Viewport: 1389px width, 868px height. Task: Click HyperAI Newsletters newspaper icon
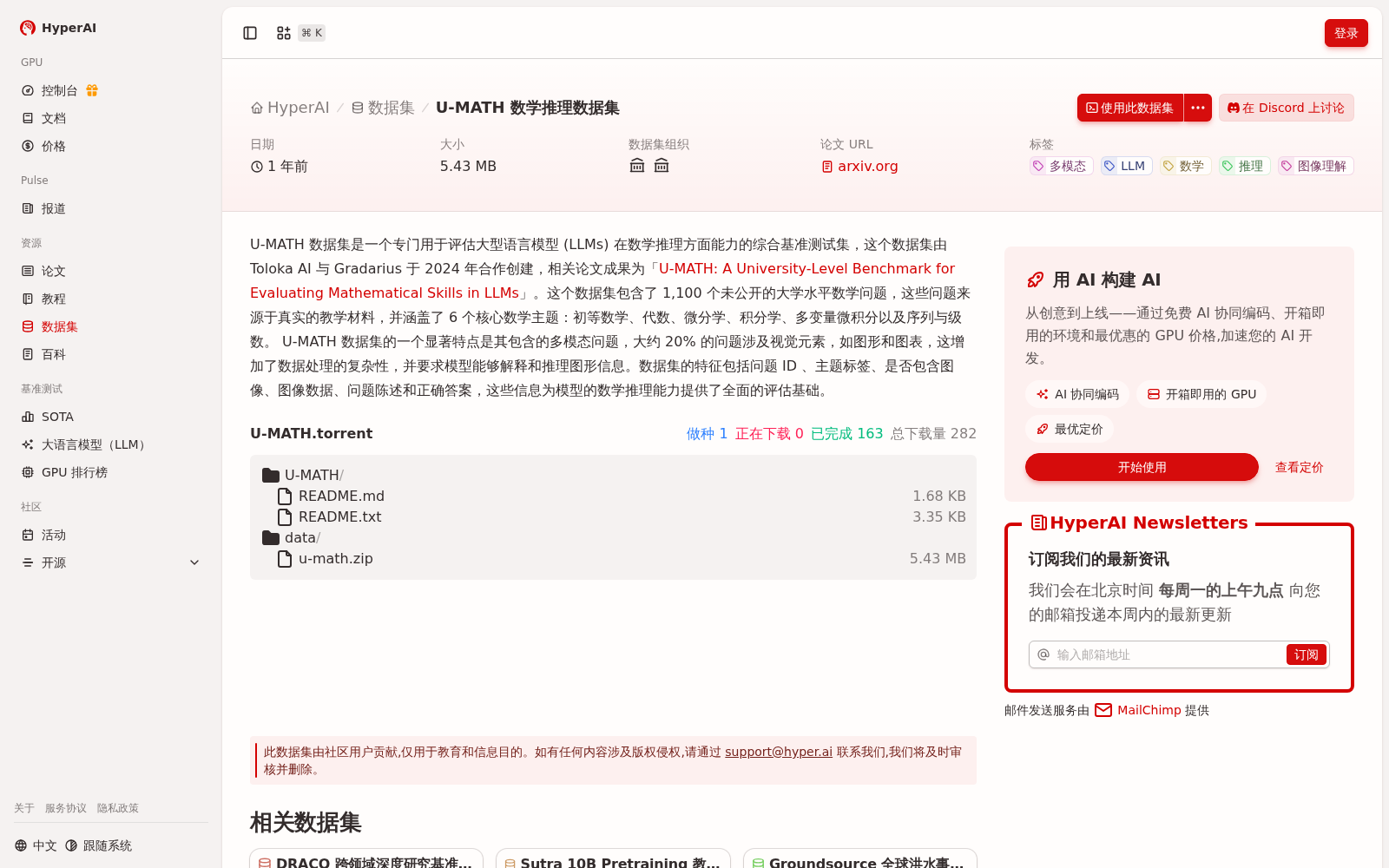(1038, 523)
